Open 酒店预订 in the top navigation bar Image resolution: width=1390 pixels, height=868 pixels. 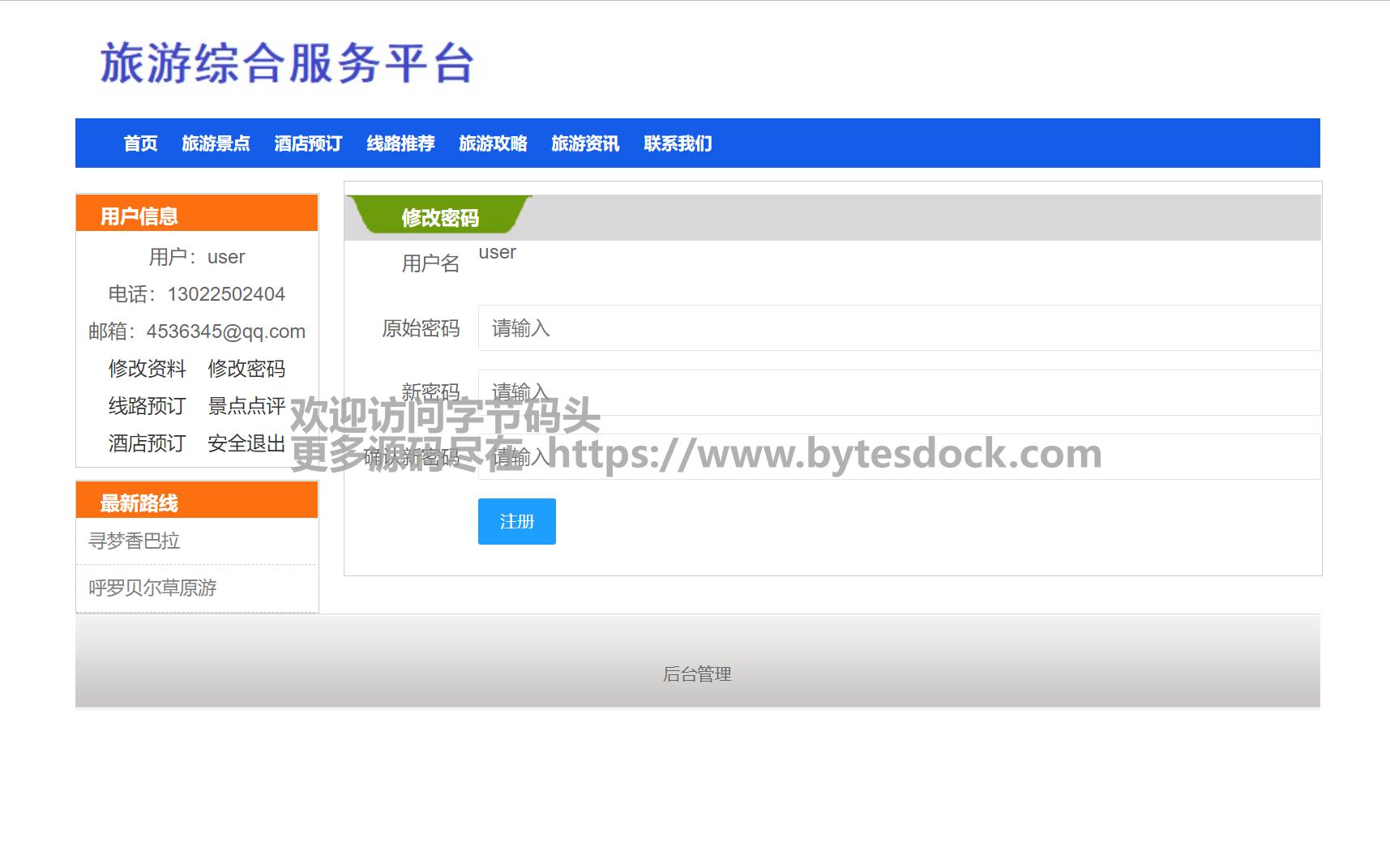tap(308, 143)
